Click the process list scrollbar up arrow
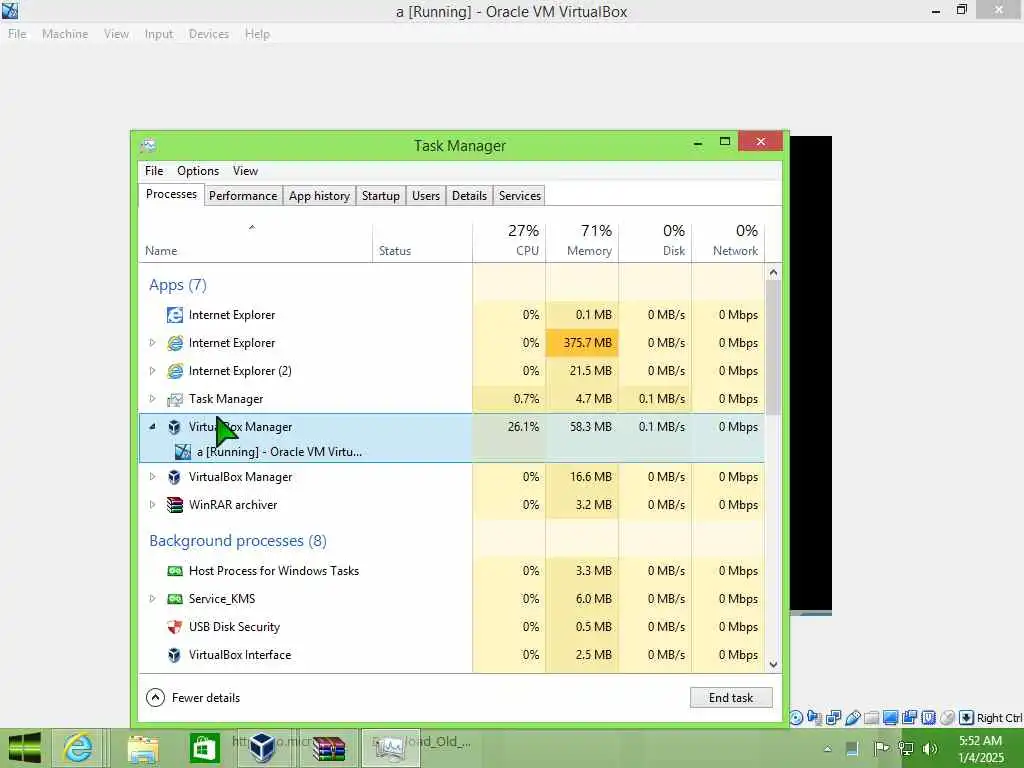Screen dimensions: 1024x768 (x=773, y=272)
